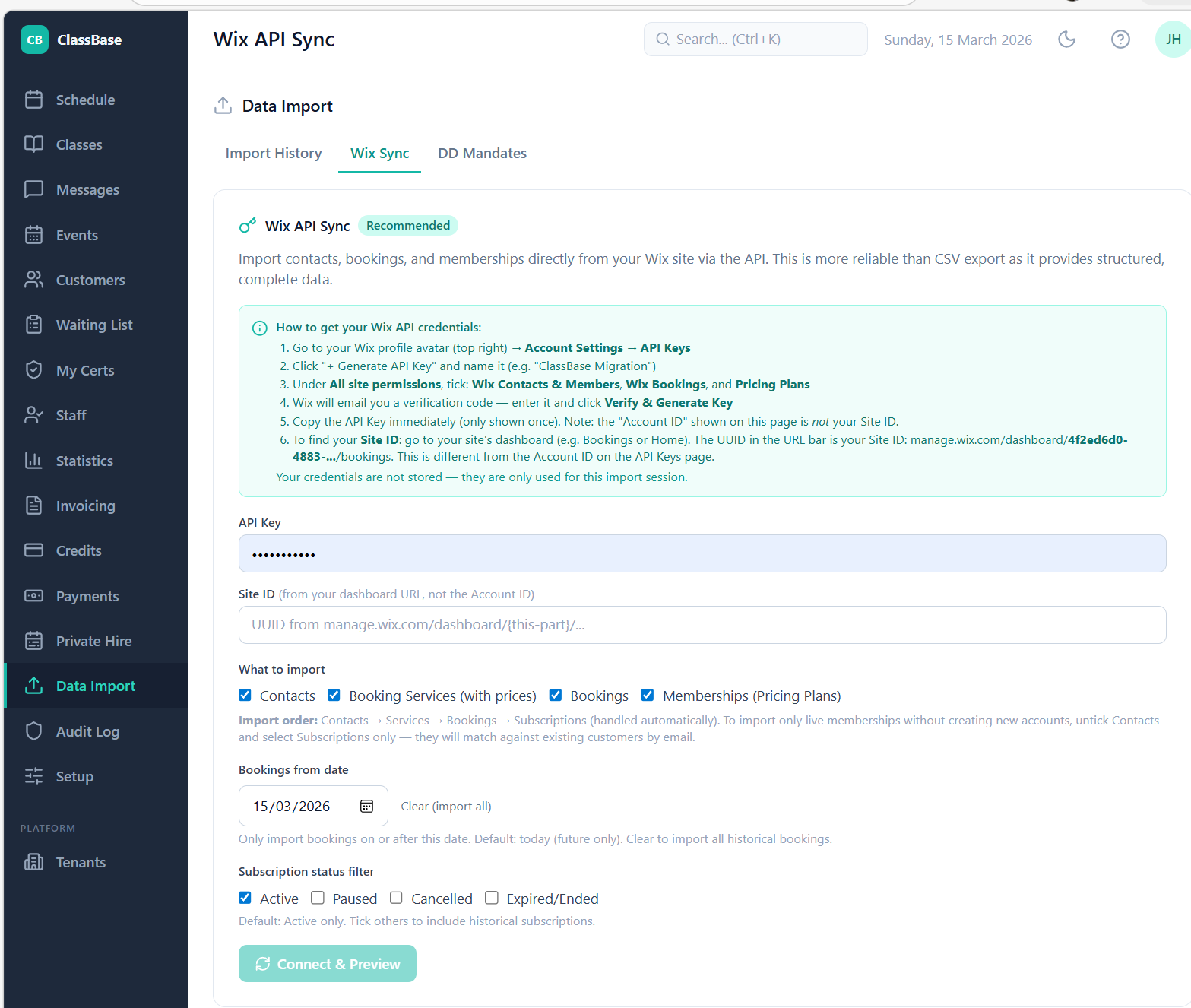The image size is (1191, 1008).
Task: Open Setup via its sliders icon
Action: pos(33,776)
